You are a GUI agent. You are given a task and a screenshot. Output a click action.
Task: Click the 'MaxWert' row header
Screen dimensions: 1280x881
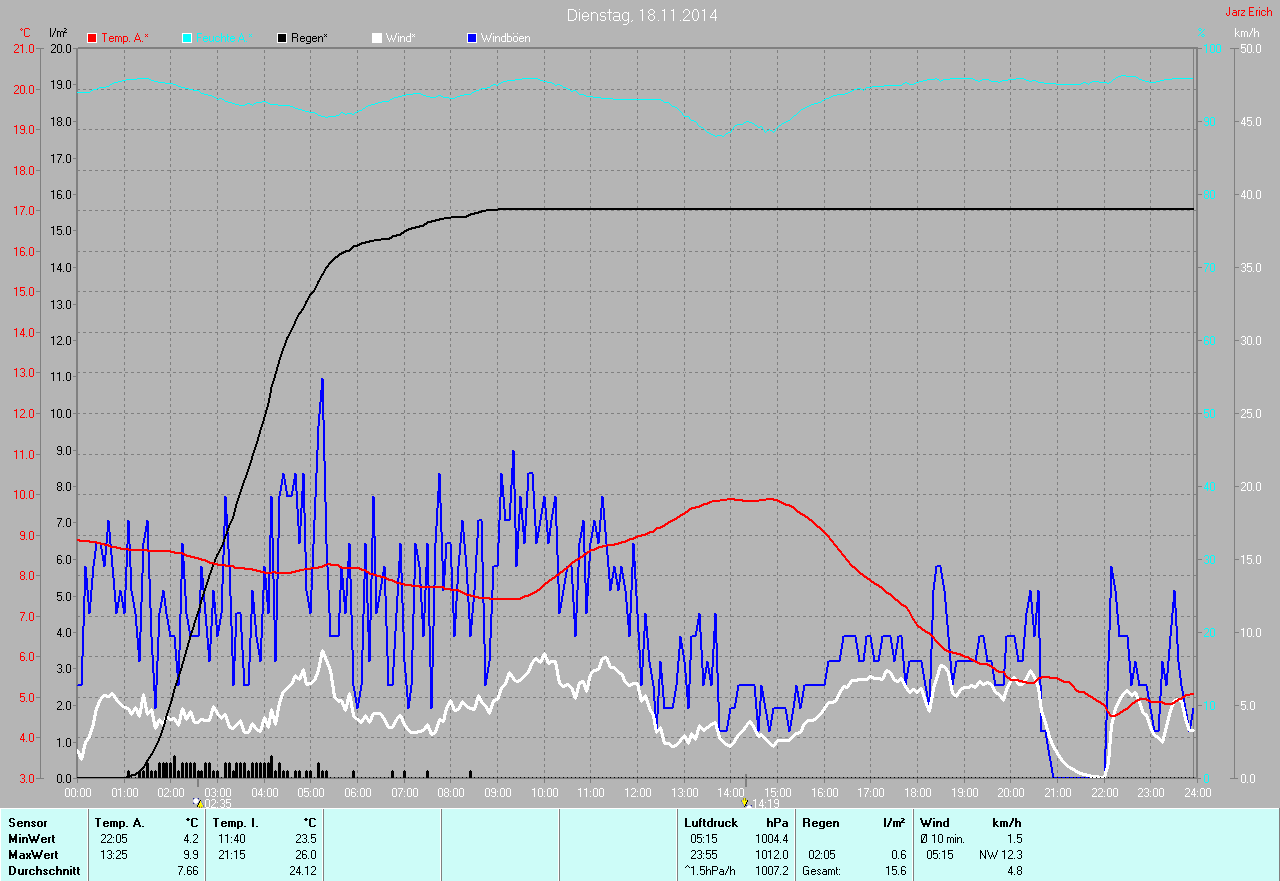coord(33,854)
